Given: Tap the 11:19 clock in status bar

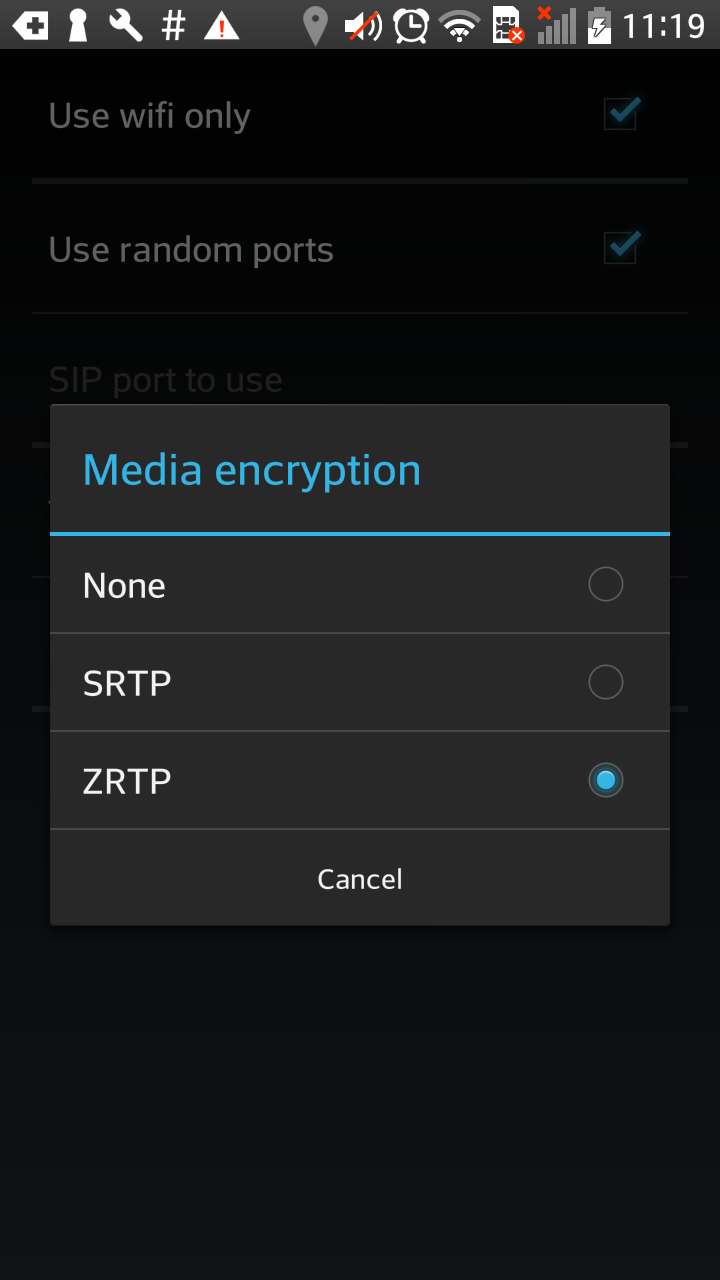Looking at the screenshot, I should [663, 26].
